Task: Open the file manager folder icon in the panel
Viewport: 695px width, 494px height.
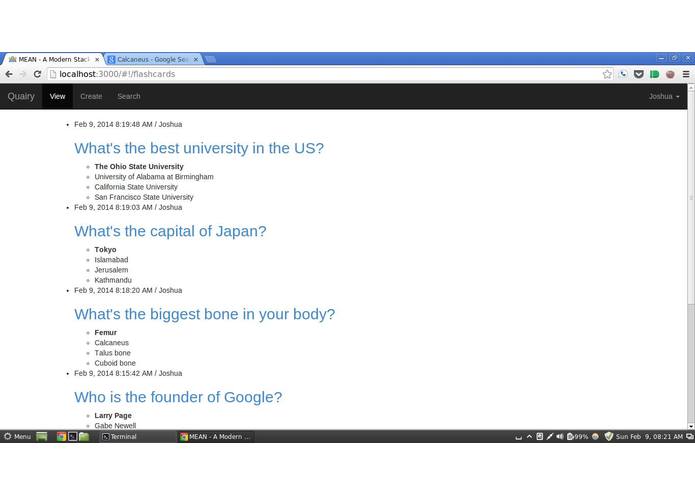Action: point(84,436)
